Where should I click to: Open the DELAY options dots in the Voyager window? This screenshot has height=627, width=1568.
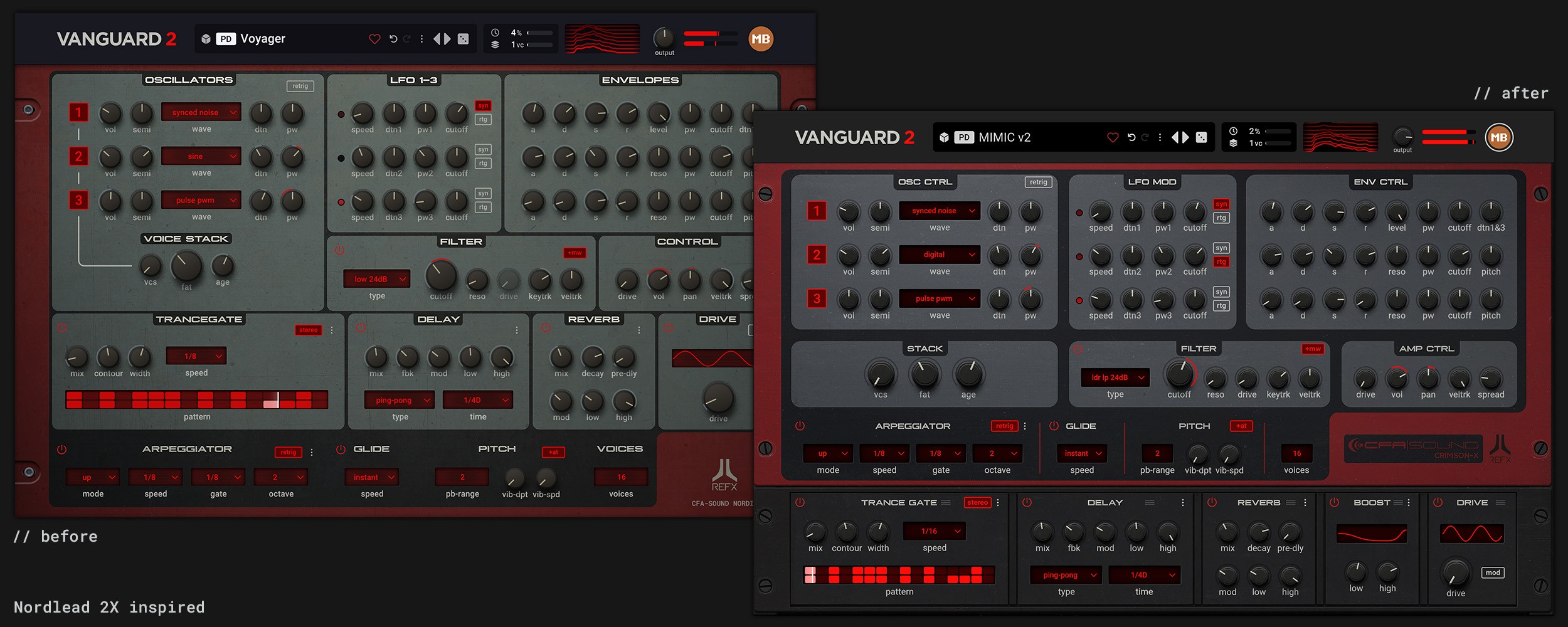click(517, 330)
